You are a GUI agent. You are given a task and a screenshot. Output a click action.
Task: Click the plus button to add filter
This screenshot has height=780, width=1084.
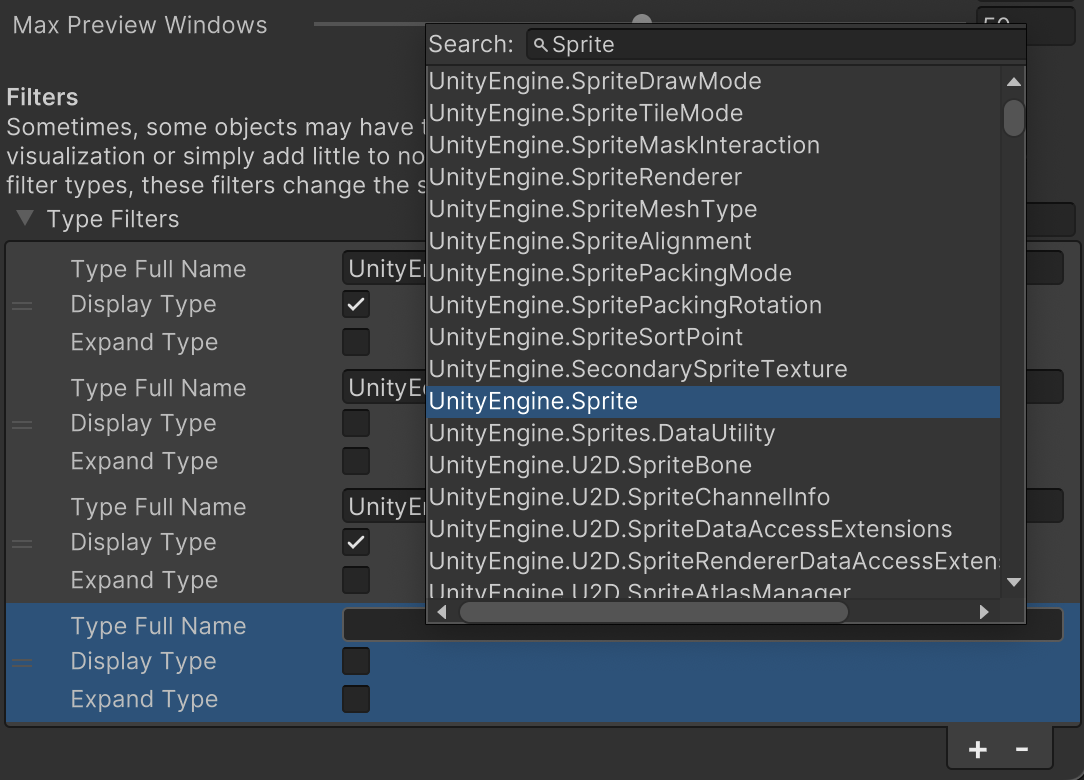pyautogui.click(x=978, y=750)
